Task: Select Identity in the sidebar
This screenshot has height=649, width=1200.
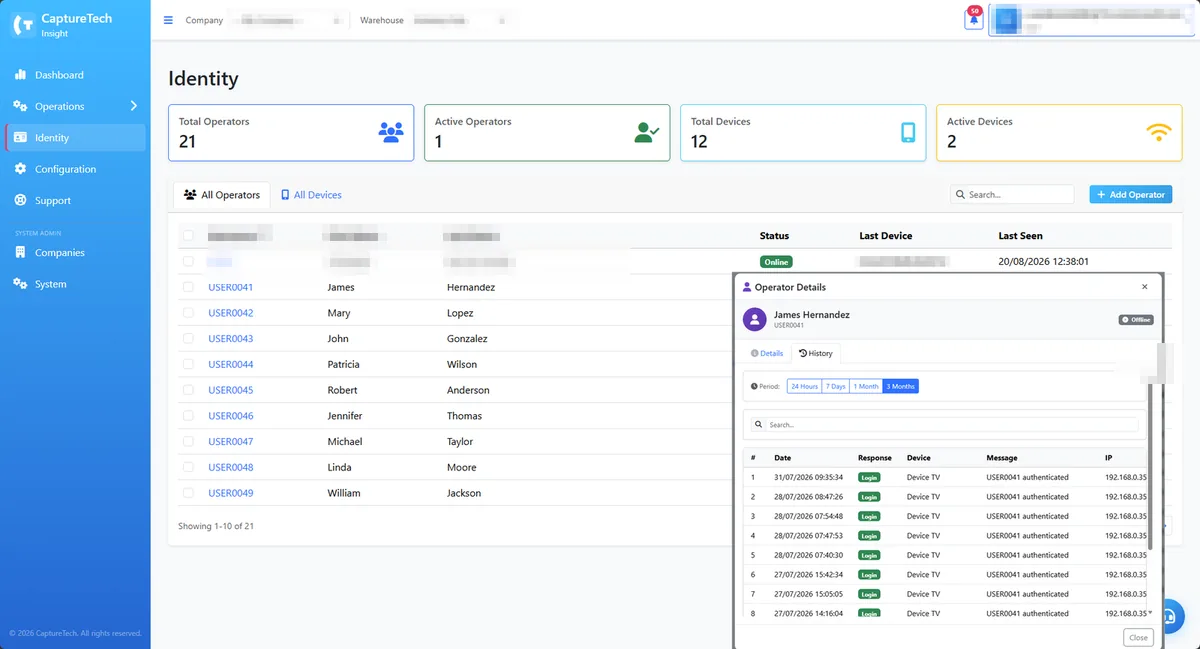Action: [75, 138]
